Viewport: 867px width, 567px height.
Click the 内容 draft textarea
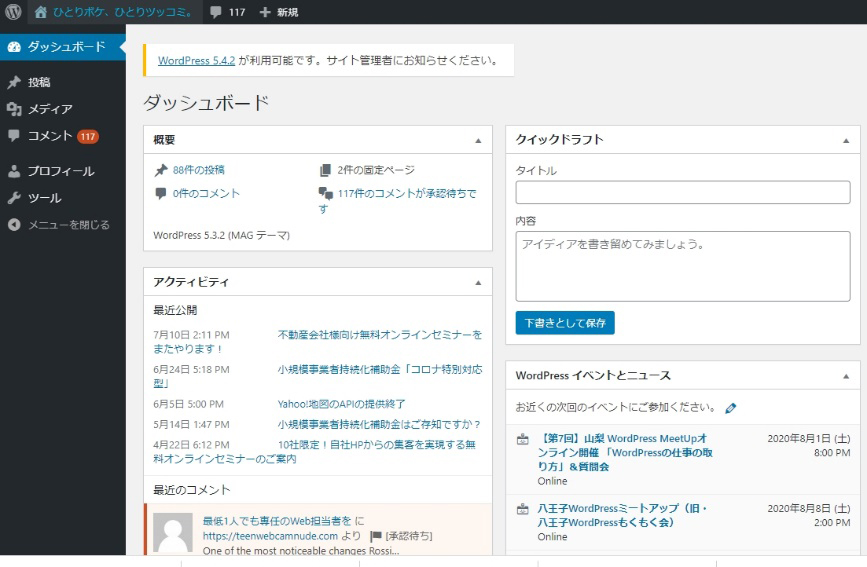point(683,267)
